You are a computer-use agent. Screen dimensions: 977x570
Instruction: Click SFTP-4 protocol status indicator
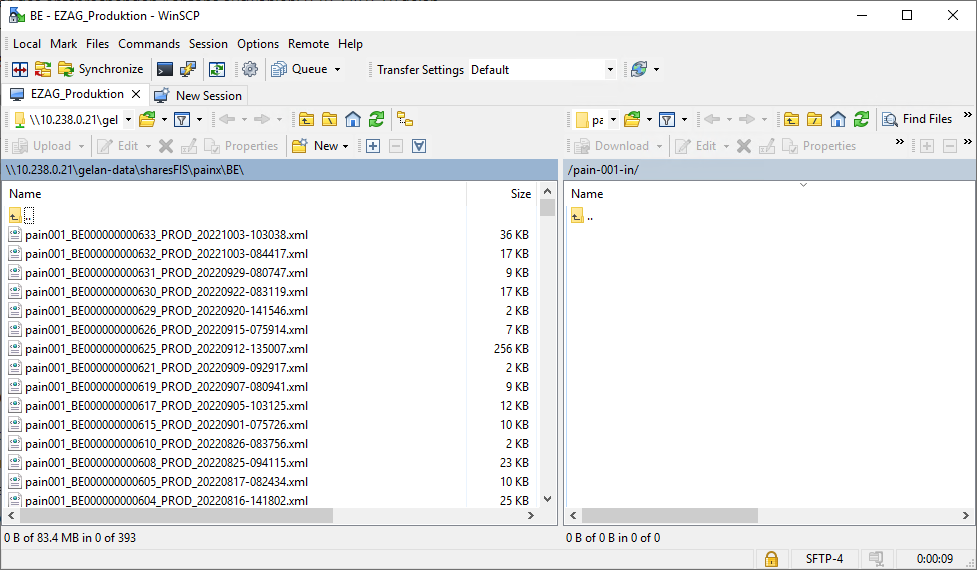click(x=824, y=559)
